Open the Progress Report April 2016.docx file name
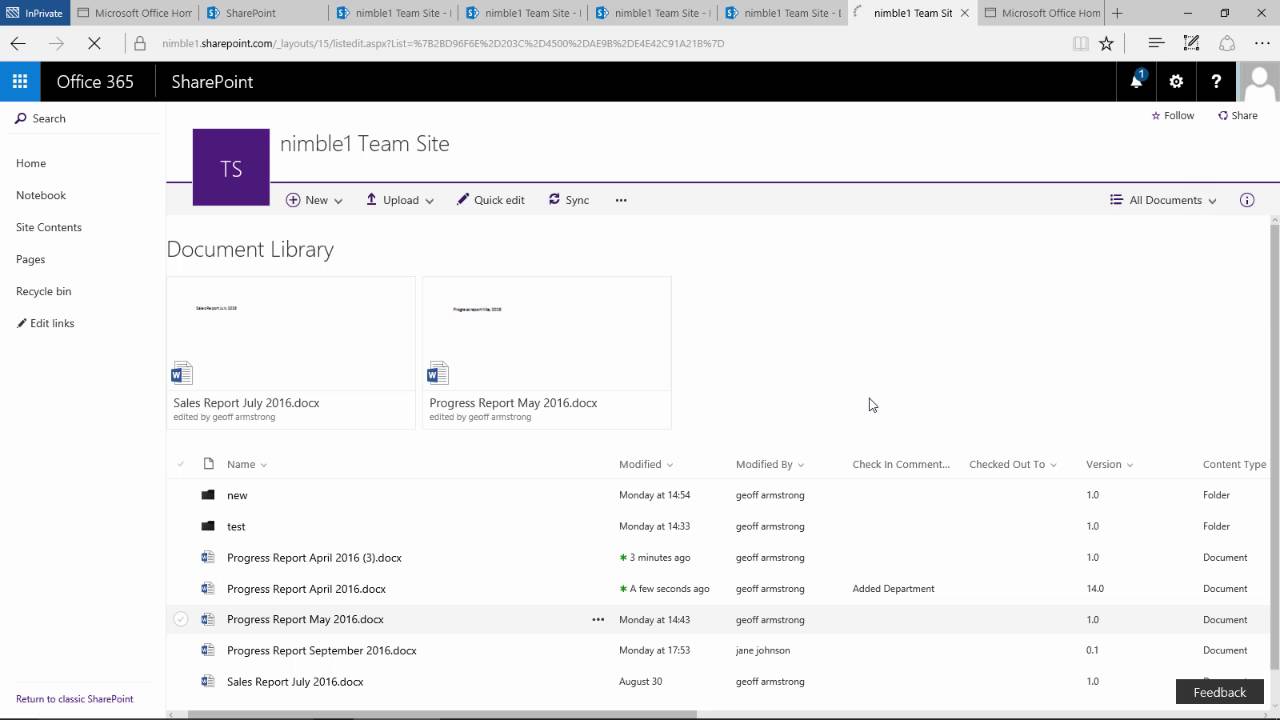Image resolution: width=1280 pixels, height=720 pixels. (306, 588)
